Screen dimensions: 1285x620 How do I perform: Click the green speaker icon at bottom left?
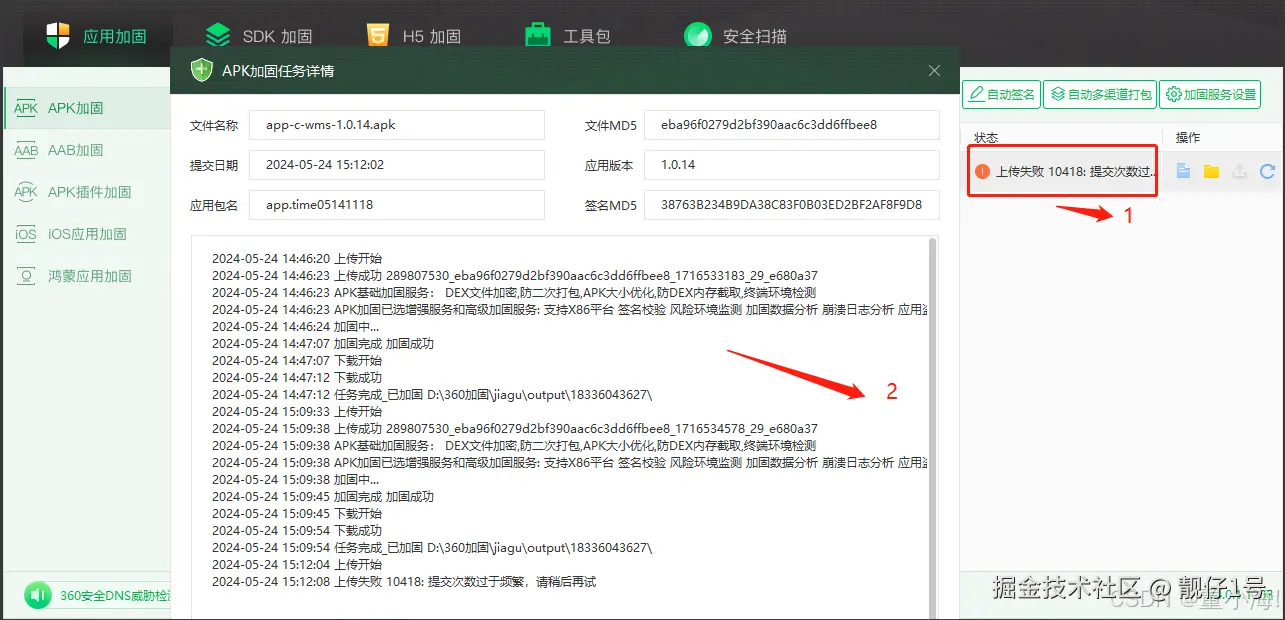click(x=38, y=596)
